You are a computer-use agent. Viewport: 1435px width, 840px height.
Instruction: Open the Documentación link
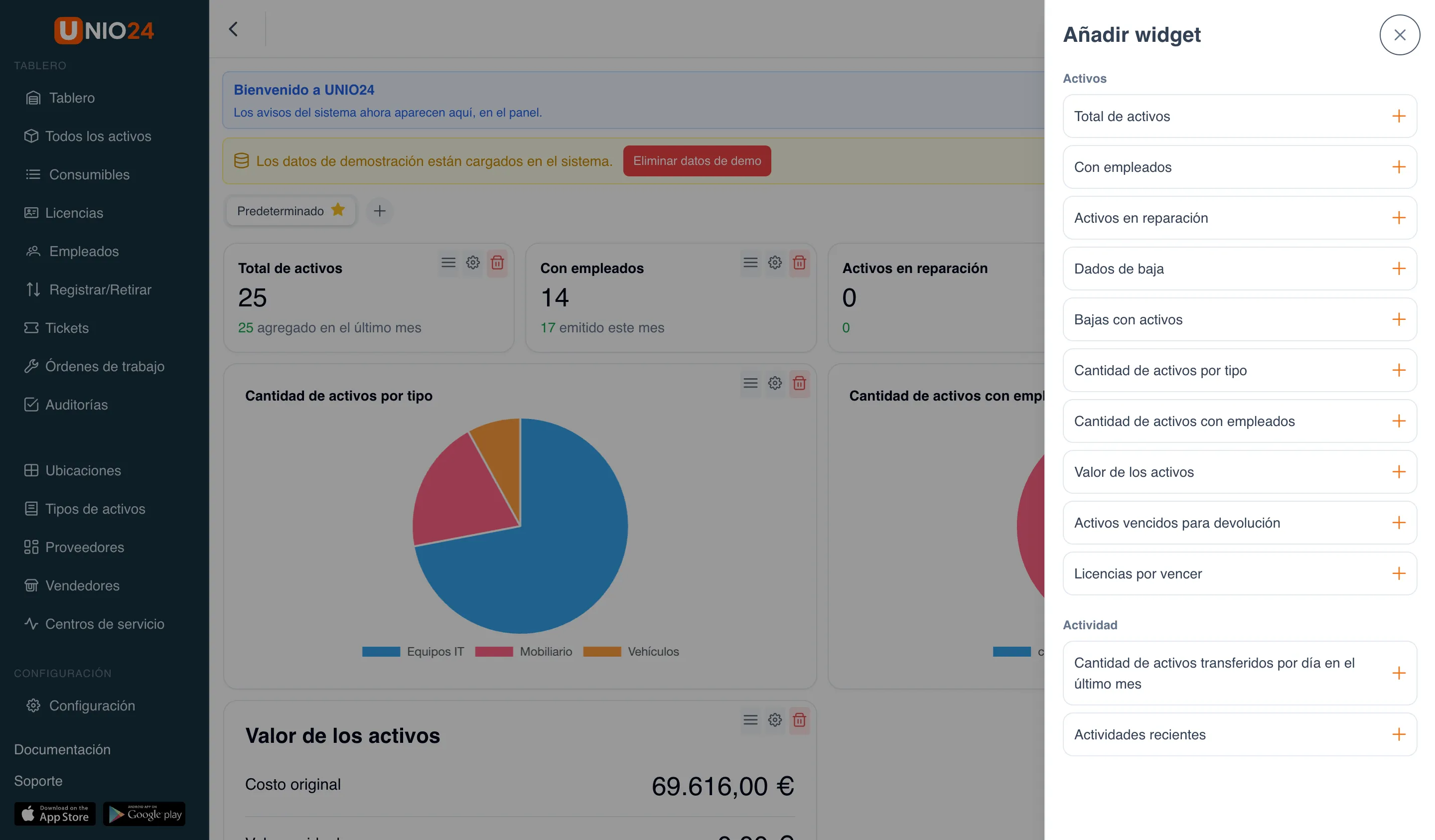(62, 749)
